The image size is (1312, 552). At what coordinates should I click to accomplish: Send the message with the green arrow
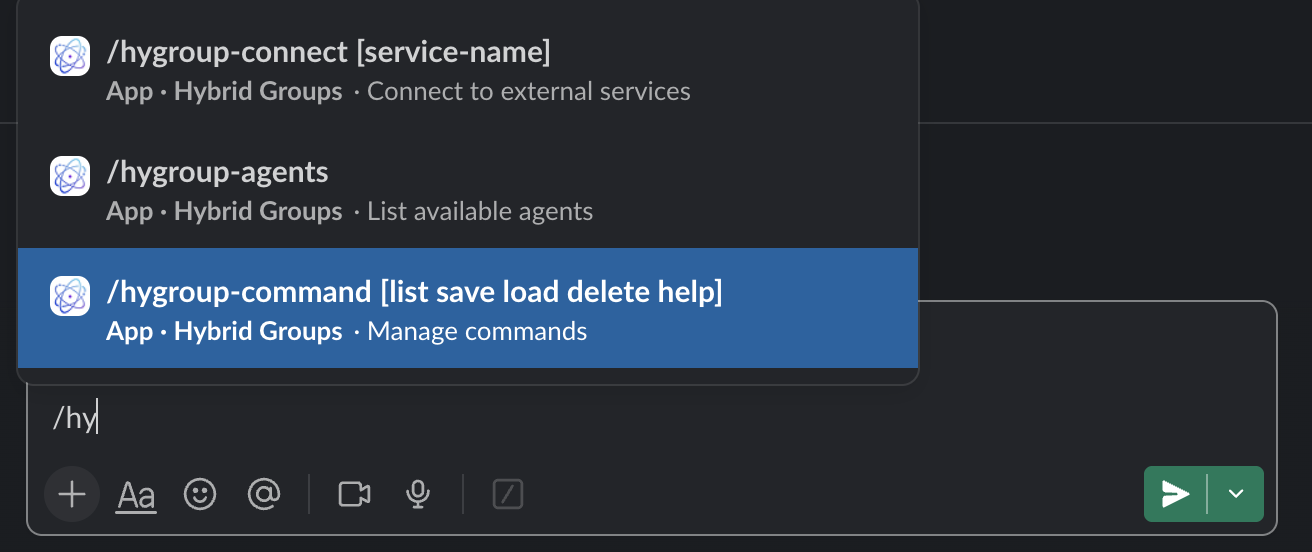[1175, 494]
